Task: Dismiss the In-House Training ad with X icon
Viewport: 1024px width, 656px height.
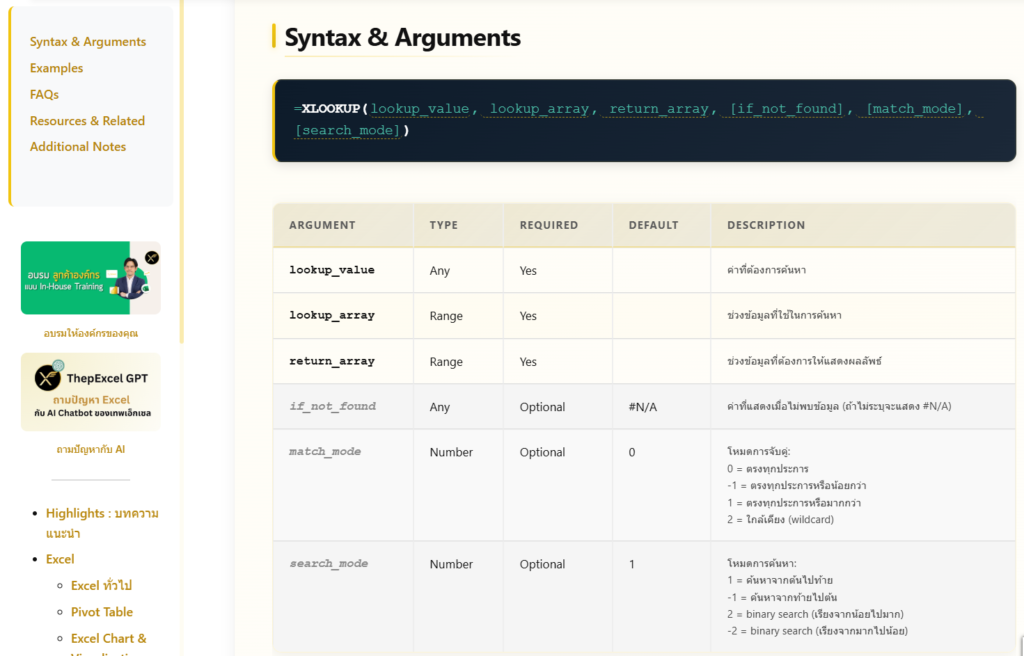Action: click(151, 257)
